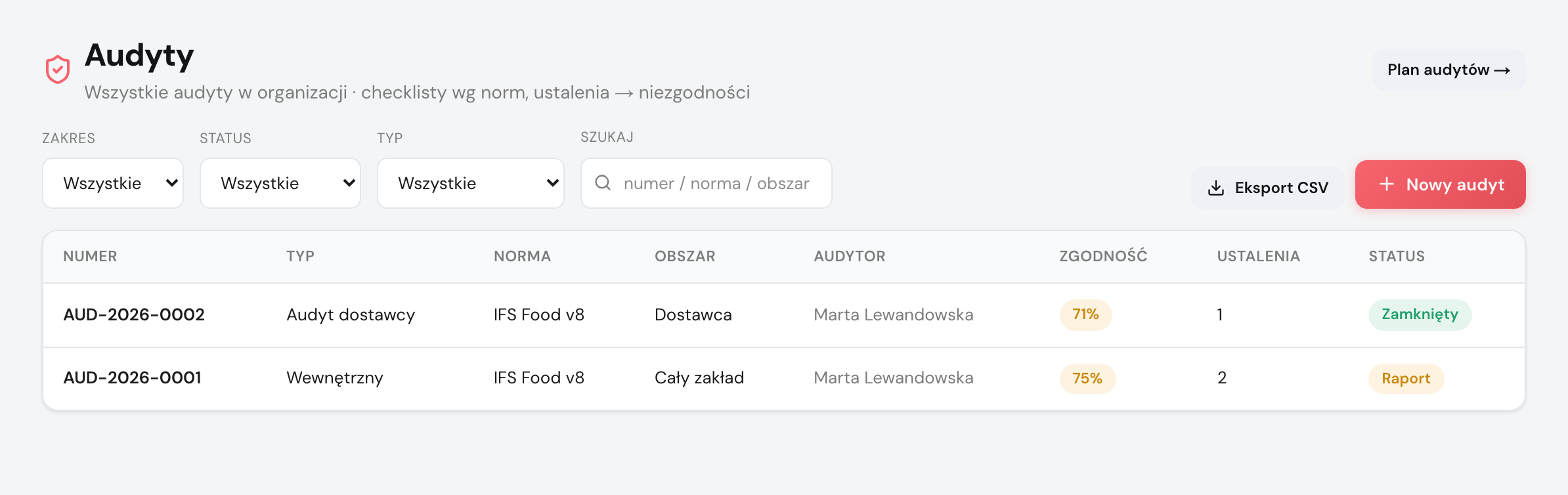Click the 75% compliance badge

click(x=1087, y=378)
